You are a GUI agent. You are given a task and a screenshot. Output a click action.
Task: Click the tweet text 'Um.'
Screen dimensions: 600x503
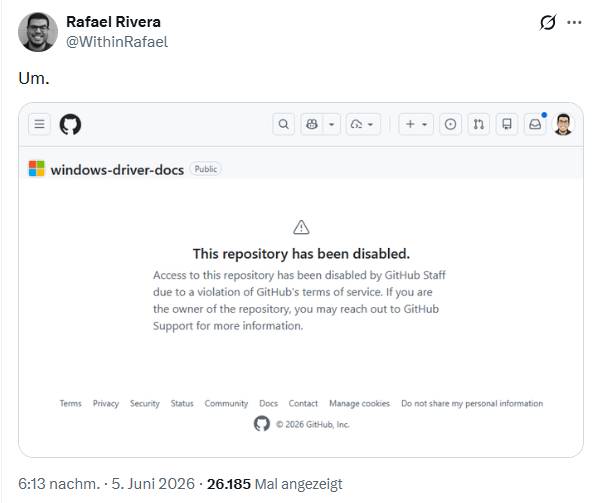pyautogui.click(x=34, y=78)
